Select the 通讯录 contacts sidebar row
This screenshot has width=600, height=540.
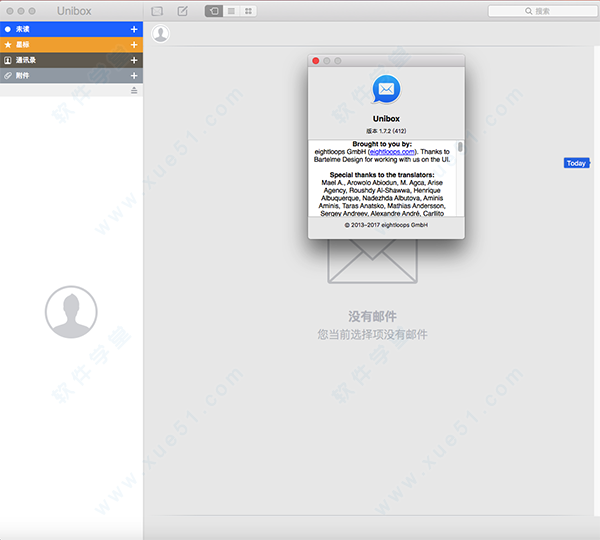(71, 60)
